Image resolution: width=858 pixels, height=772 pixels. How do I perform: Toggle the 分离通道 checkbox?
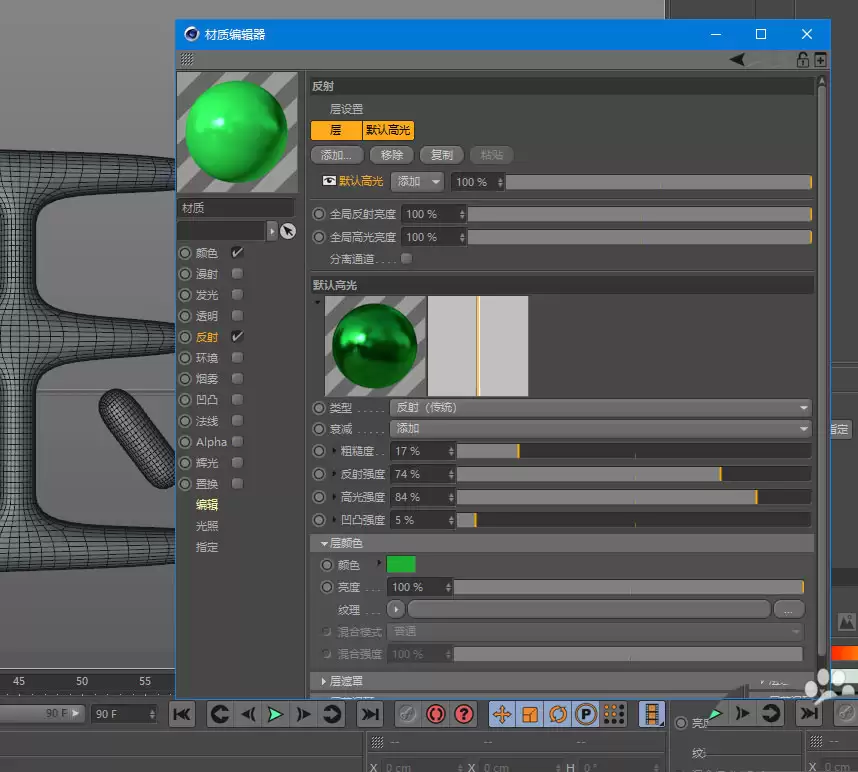(x=406, y=258)
